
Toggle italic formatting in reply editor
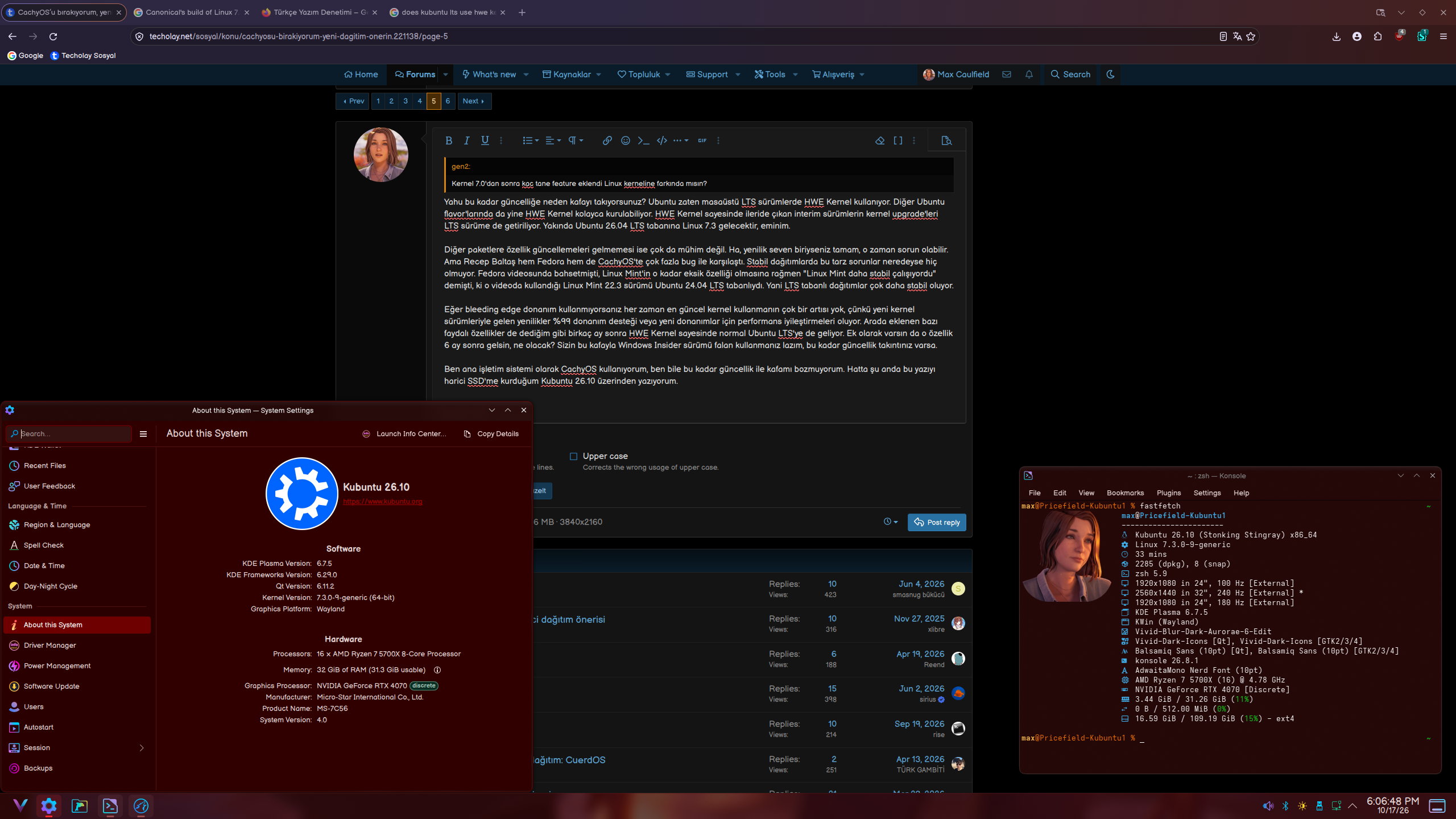[x=466, y=140]
